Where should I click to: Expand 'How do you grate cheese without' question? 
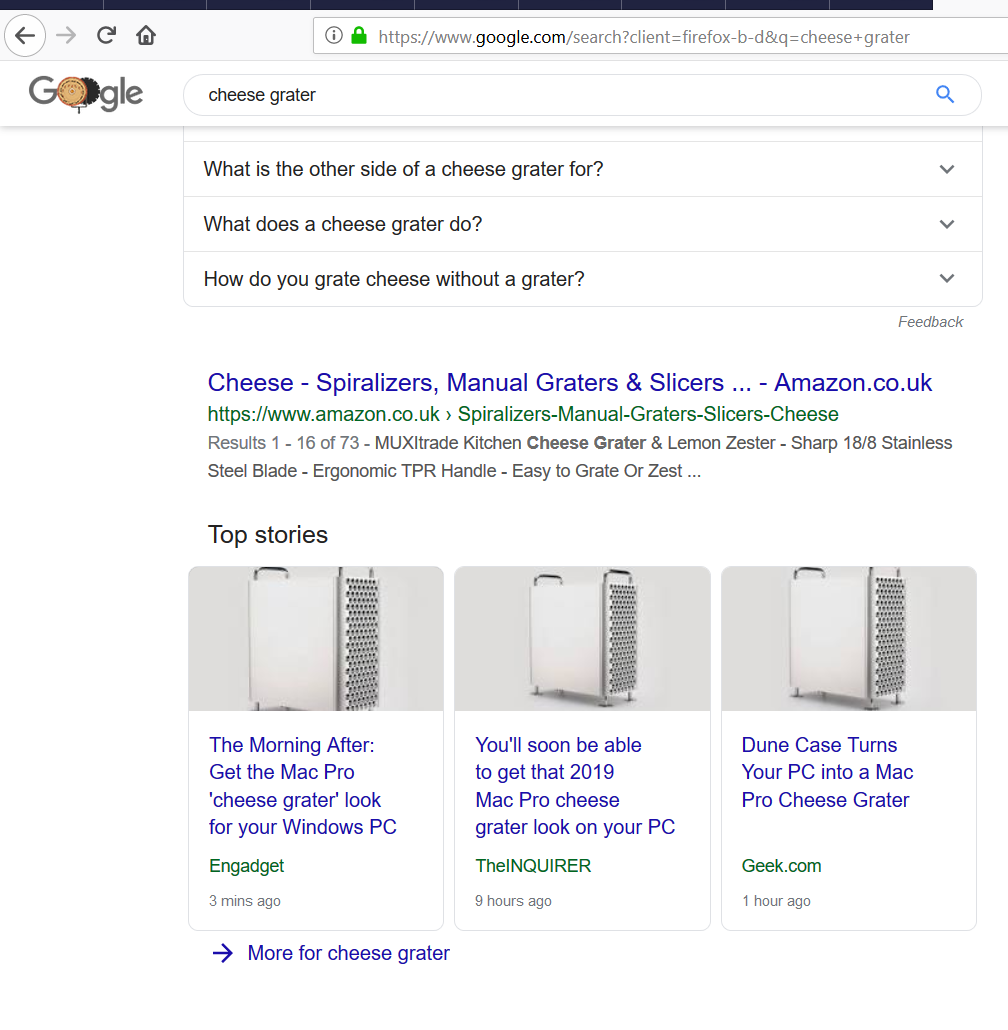(946, 279)
